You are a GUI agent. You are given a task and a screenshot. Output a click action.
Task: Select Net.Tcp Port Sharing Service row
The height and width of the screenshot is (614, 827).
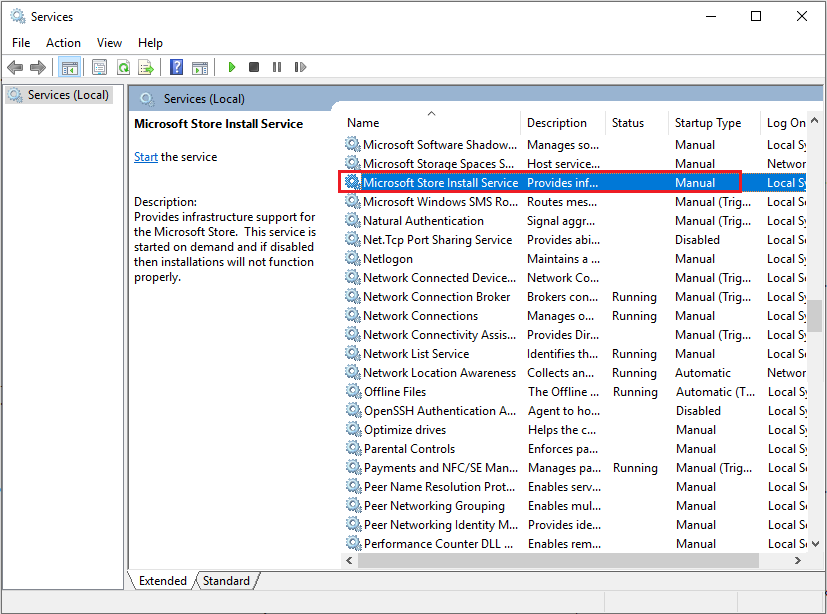(574, 239)
